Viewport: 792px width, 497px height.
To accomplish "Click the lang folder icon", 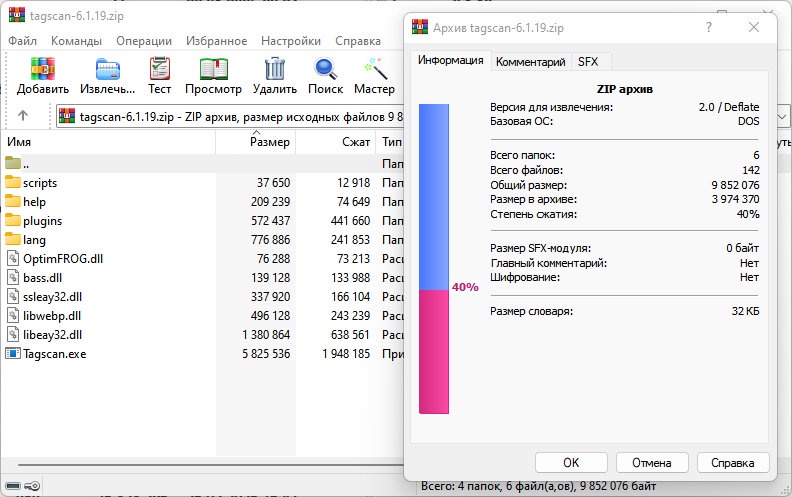I will pyautogui.click(x=13, y=239).
